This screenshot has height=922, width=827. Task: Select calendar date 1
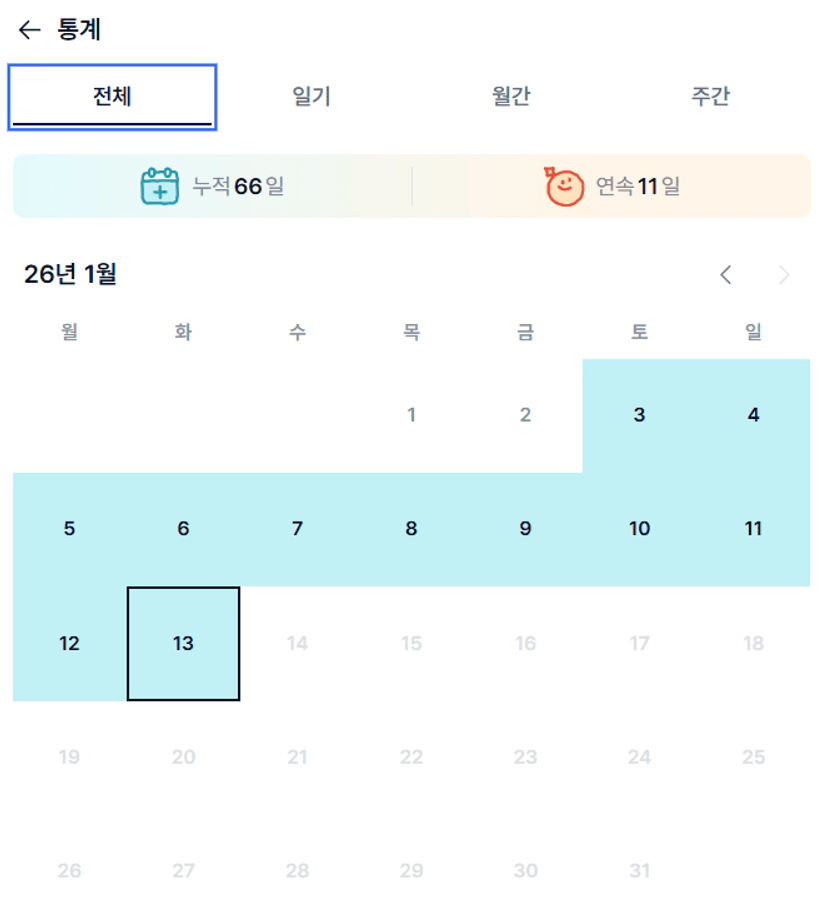[411, 416]
